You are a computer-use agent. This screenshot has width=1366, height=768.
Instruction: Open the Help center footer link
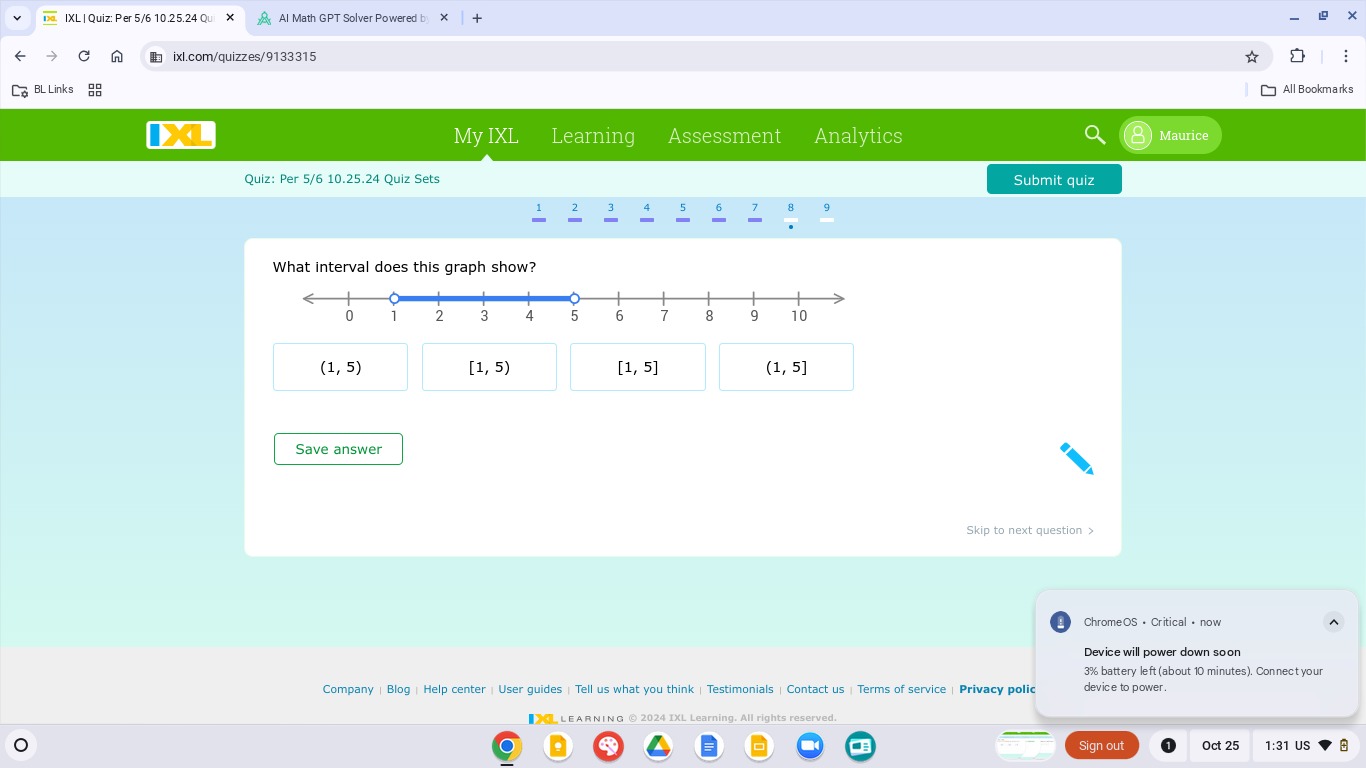(454, 689)
